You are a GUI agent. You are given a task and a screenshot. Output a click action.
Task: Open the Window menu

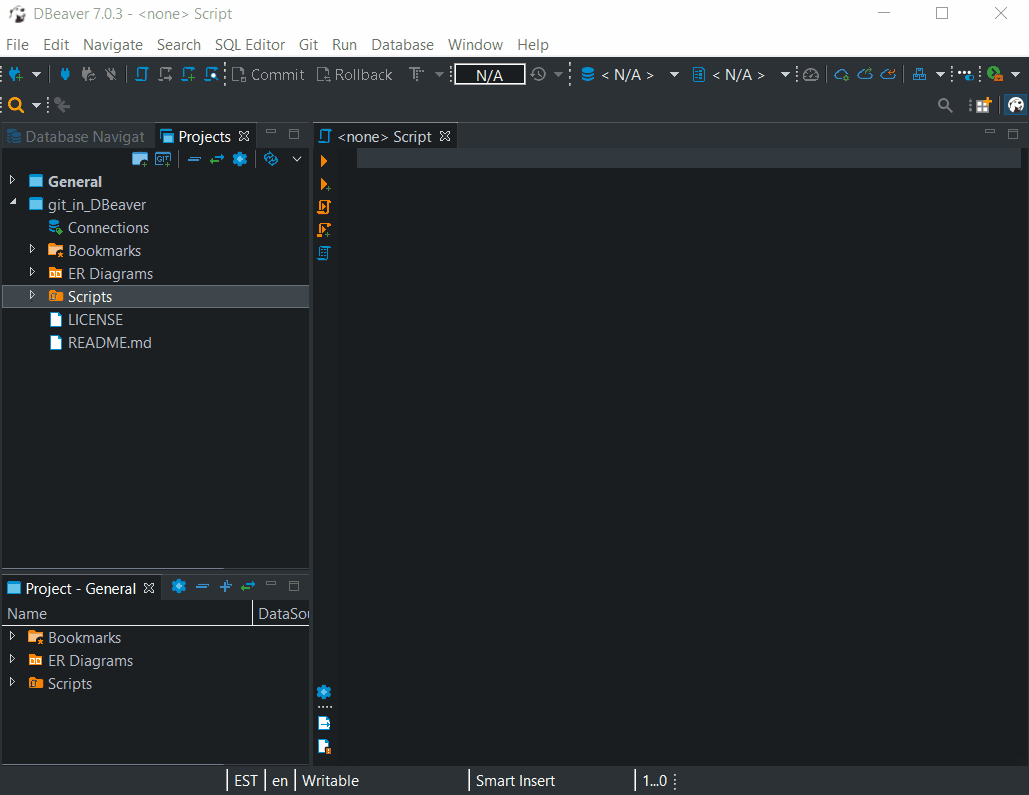click(475, 45)
